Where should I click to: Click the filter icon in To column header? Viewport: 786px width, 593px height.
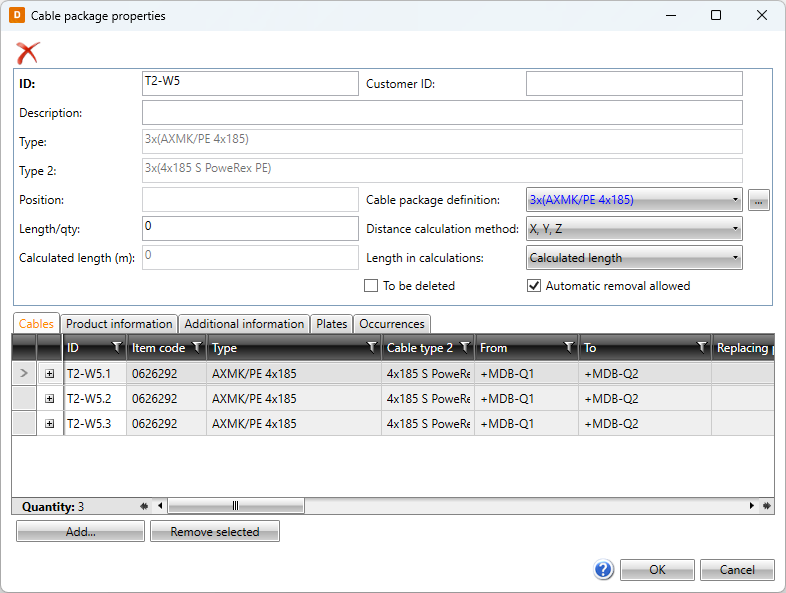coord(702,347)
